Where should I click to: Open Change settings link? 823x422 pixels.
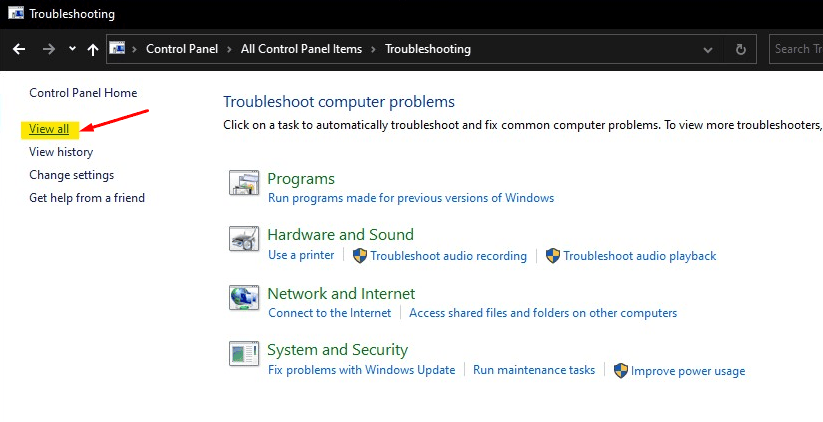(x=71, y=175)
